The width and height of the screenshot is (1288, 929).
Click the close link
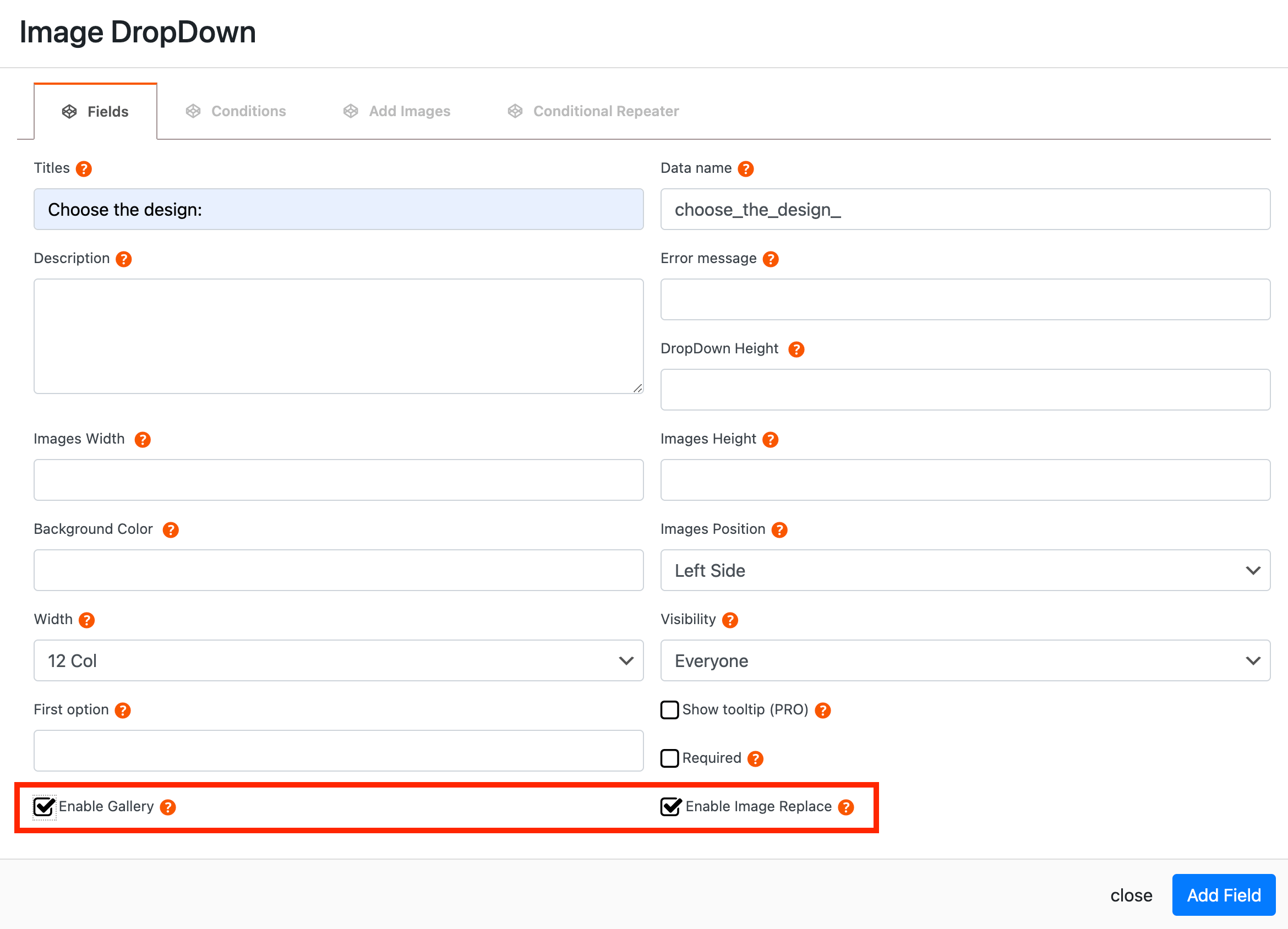pos(1131,895)
